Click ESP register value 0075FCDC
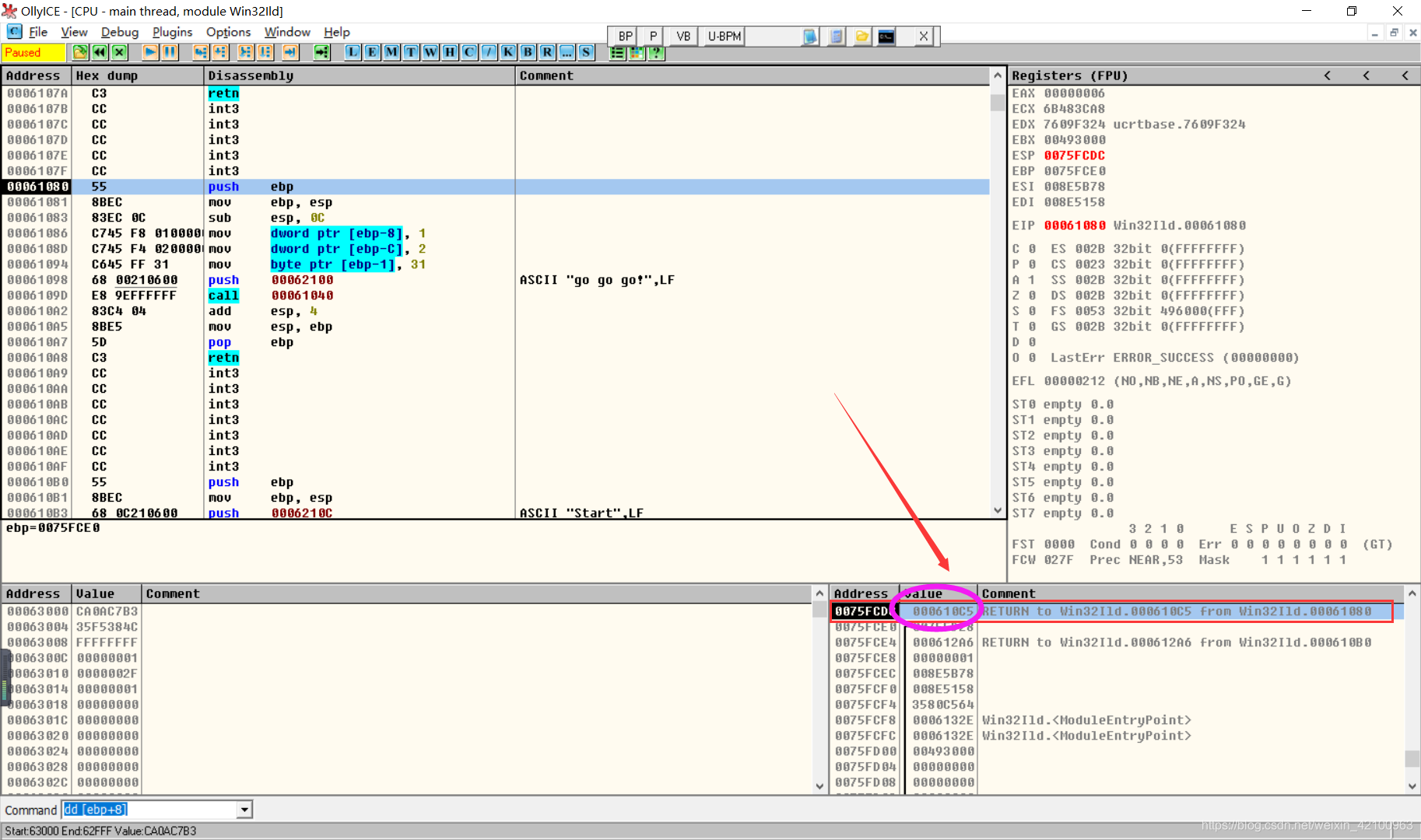 1074,156
